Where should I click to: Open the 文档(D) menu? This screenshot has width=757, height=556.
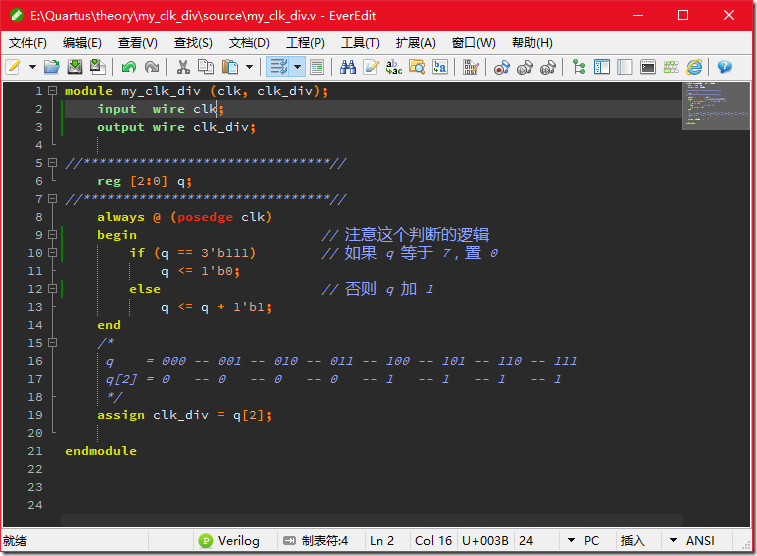pos(249,43)
